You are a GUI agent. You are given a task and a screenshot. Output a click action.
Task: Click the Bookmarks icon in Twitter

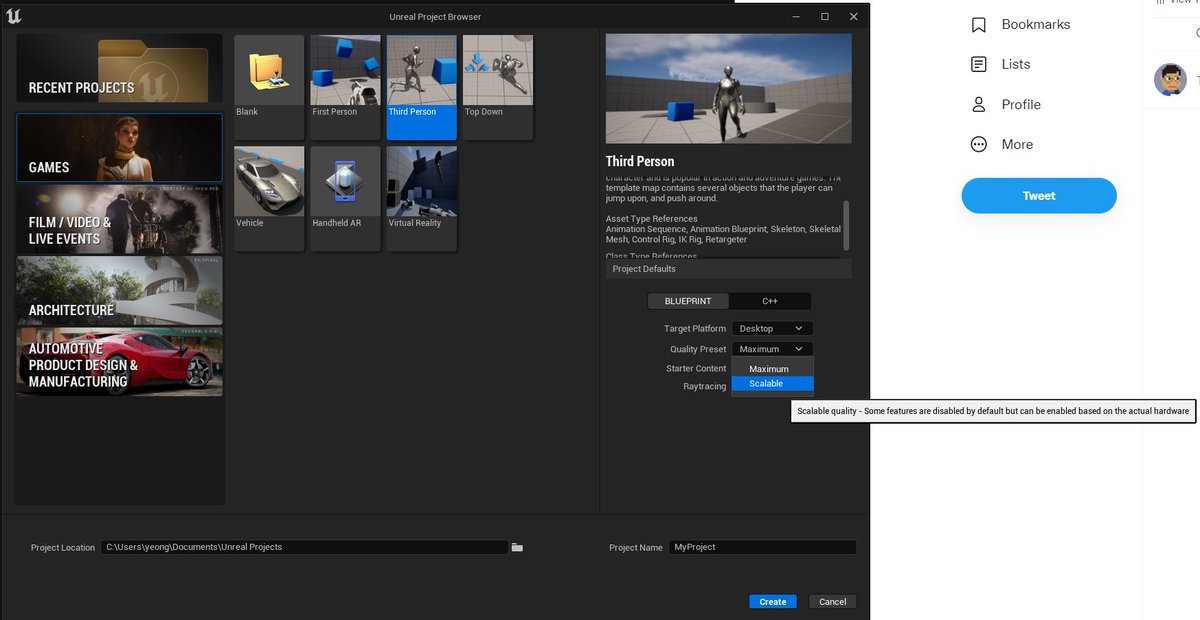click(x=979, y=25)
